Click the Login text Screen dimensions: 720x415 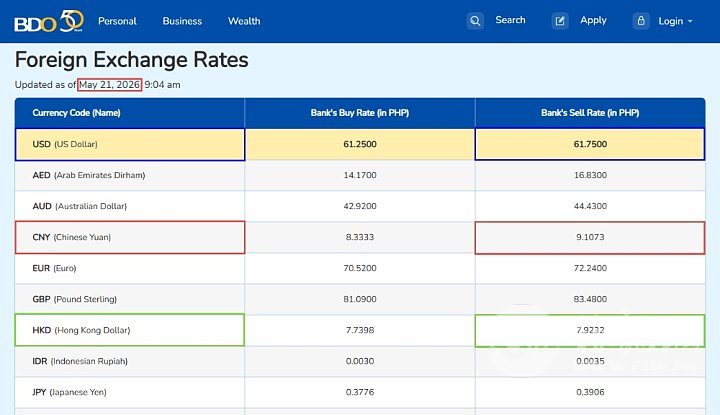pyautogui.click(x=670, y=21)
